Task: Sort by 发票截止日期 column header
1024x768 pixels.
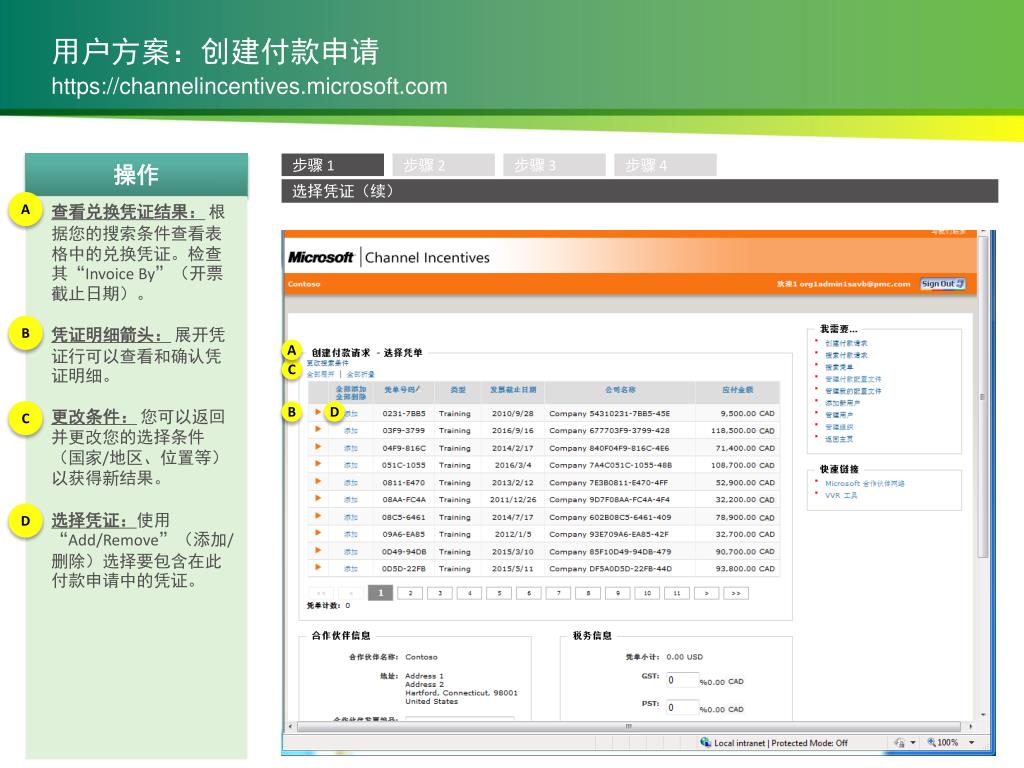Action: pyautogui.click(x=513, y=390)
